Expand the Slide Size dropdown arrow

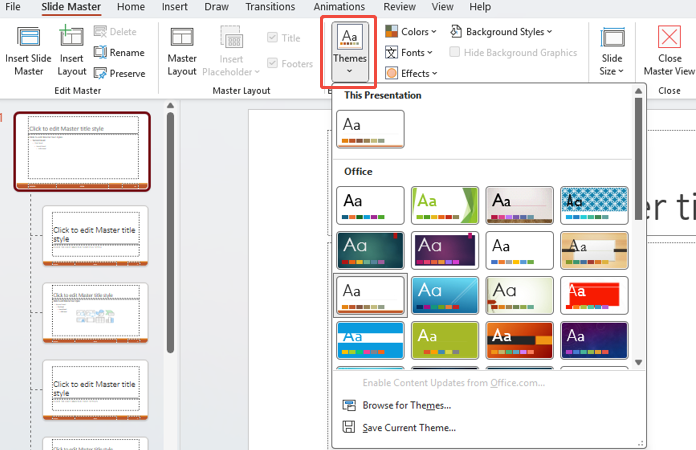coord(621,71)
